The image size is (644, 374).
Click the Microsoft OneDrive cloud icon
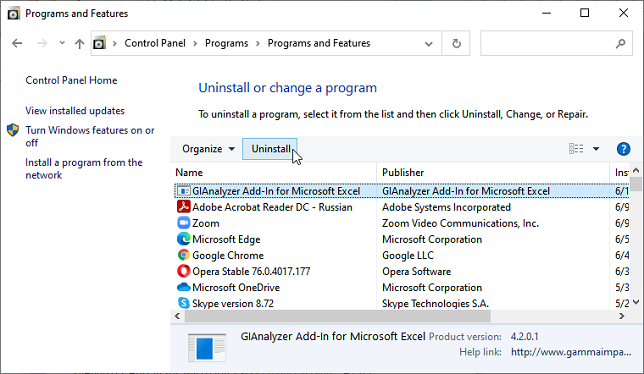click(184, 287)
